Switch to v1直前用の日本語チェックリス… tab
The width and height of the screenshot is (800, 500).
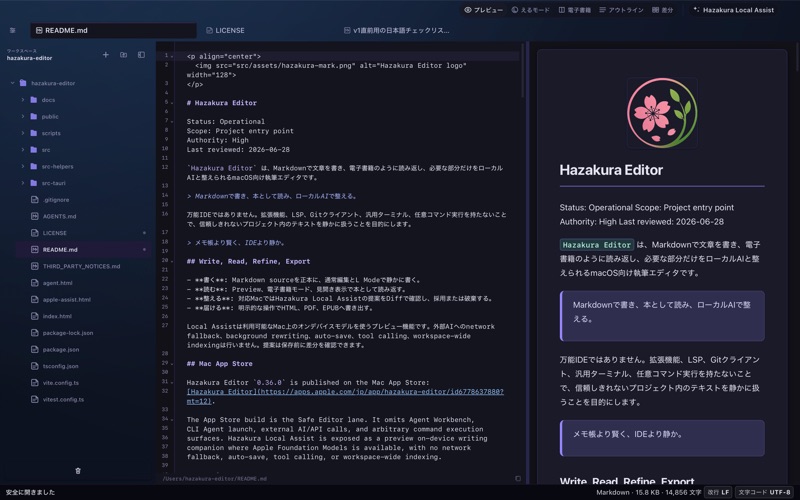396,31
